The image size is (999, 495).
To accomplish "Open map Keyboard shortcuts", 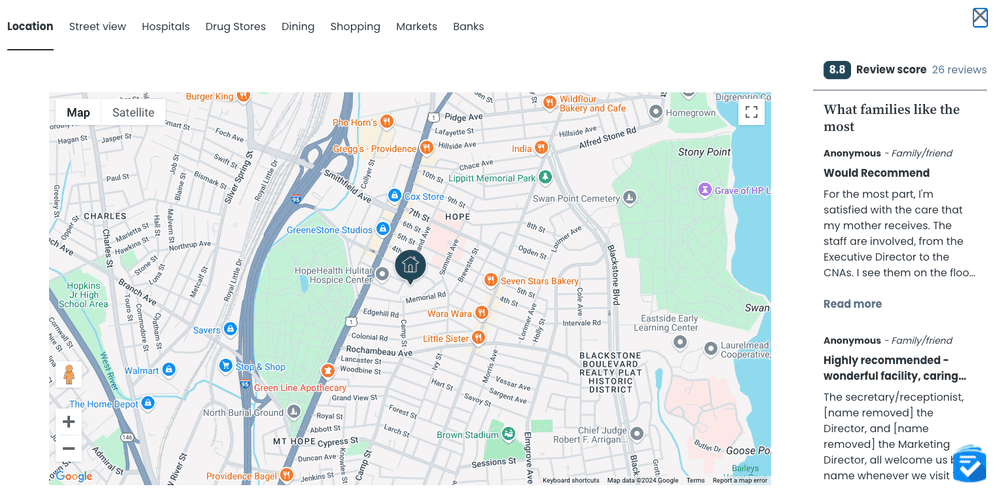I will [571, 480].
